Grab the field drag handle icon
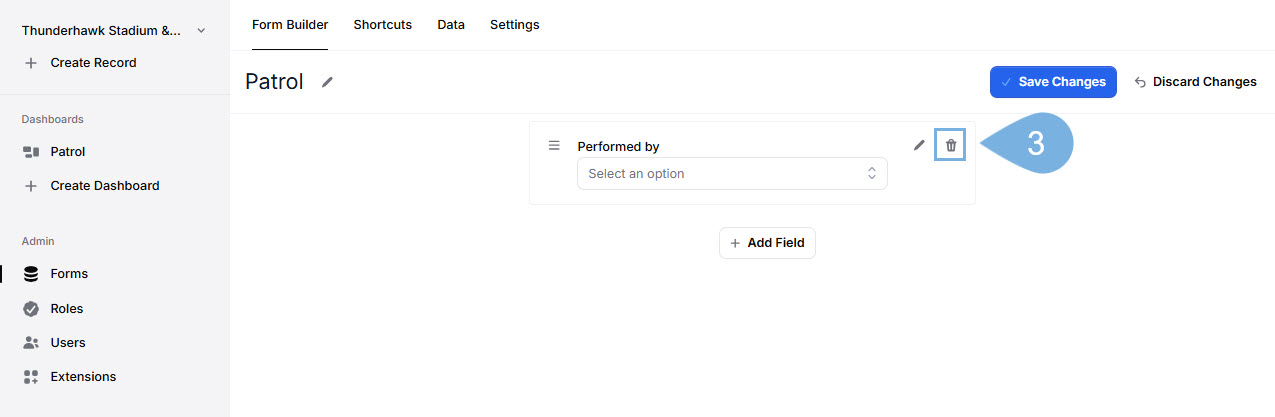The height and width of the screenshot is (417, 1275). pos(554,145)
